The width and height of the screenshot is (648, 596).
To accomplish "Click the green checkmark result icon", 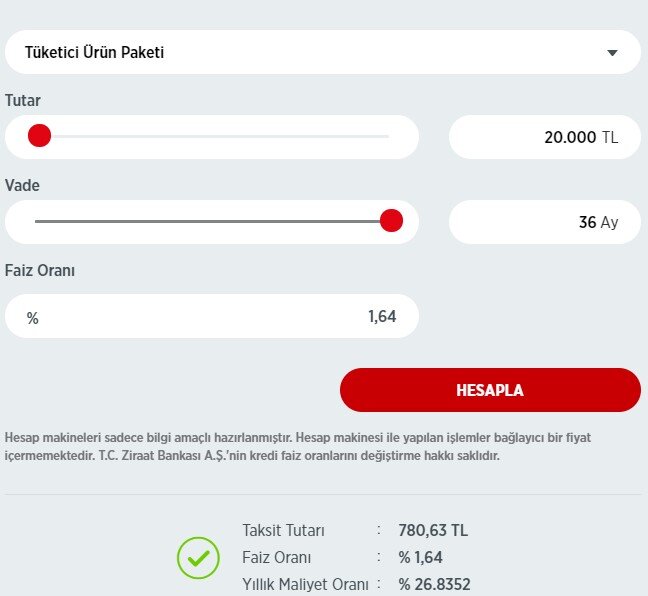I will tap(198, 558).
